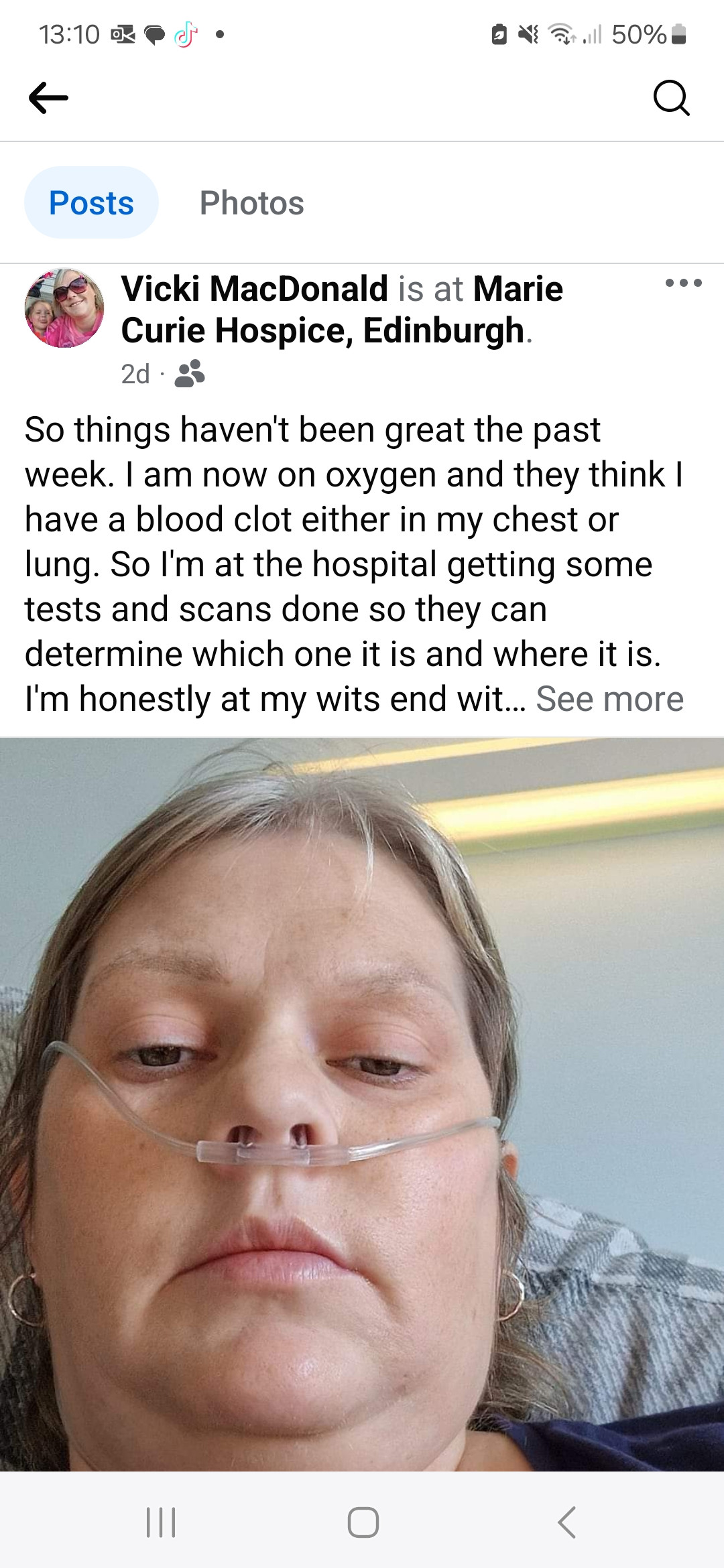Image resolution: width=724 pixels, height=1568 pixels.
Task: Tap the Android back chevron
Action: coord(566,1522)
